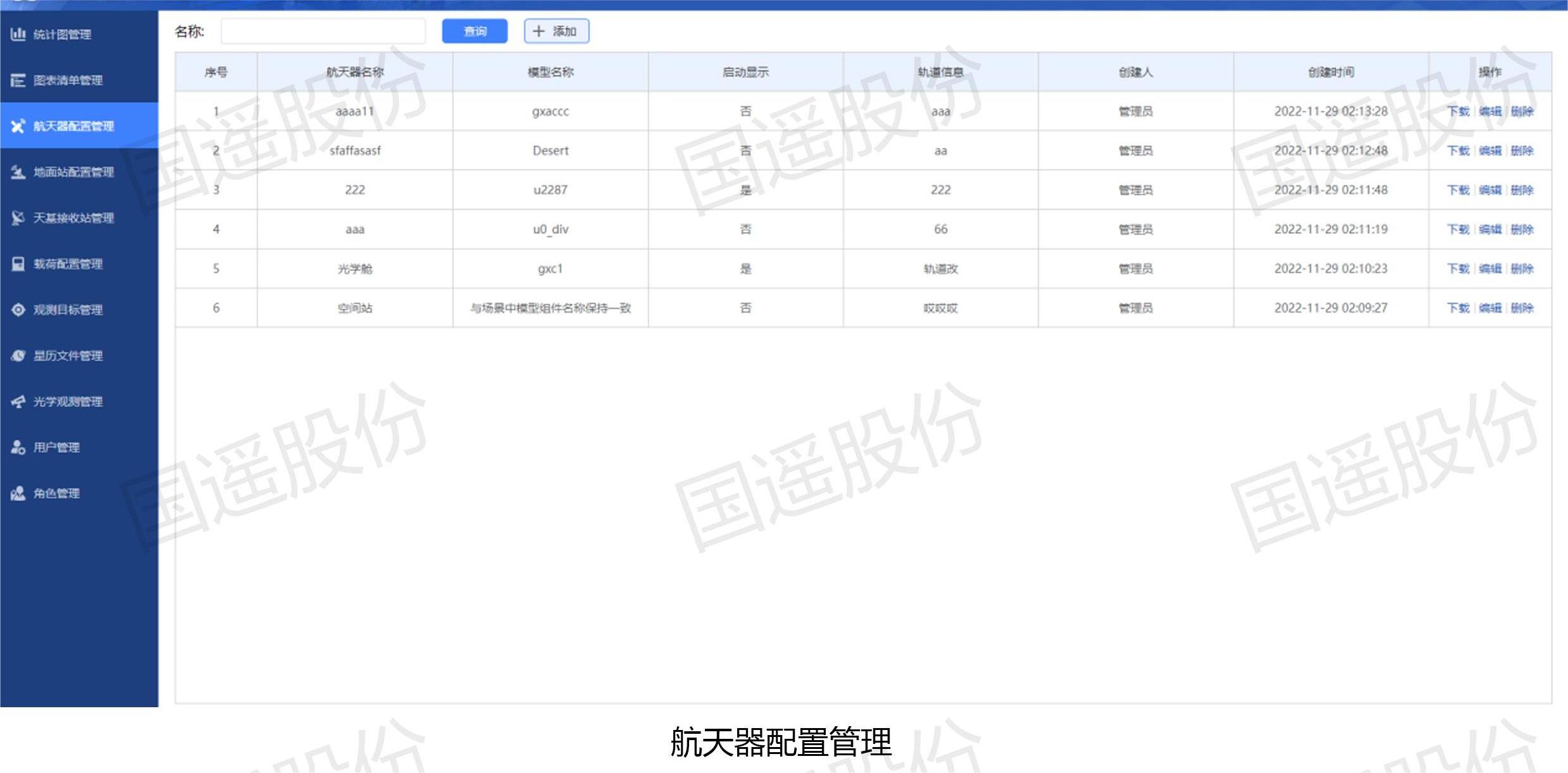Edit the 222 spacecraft entry
The width and height of the screenshot is (1568, 773).
(x=1491, y=190)
